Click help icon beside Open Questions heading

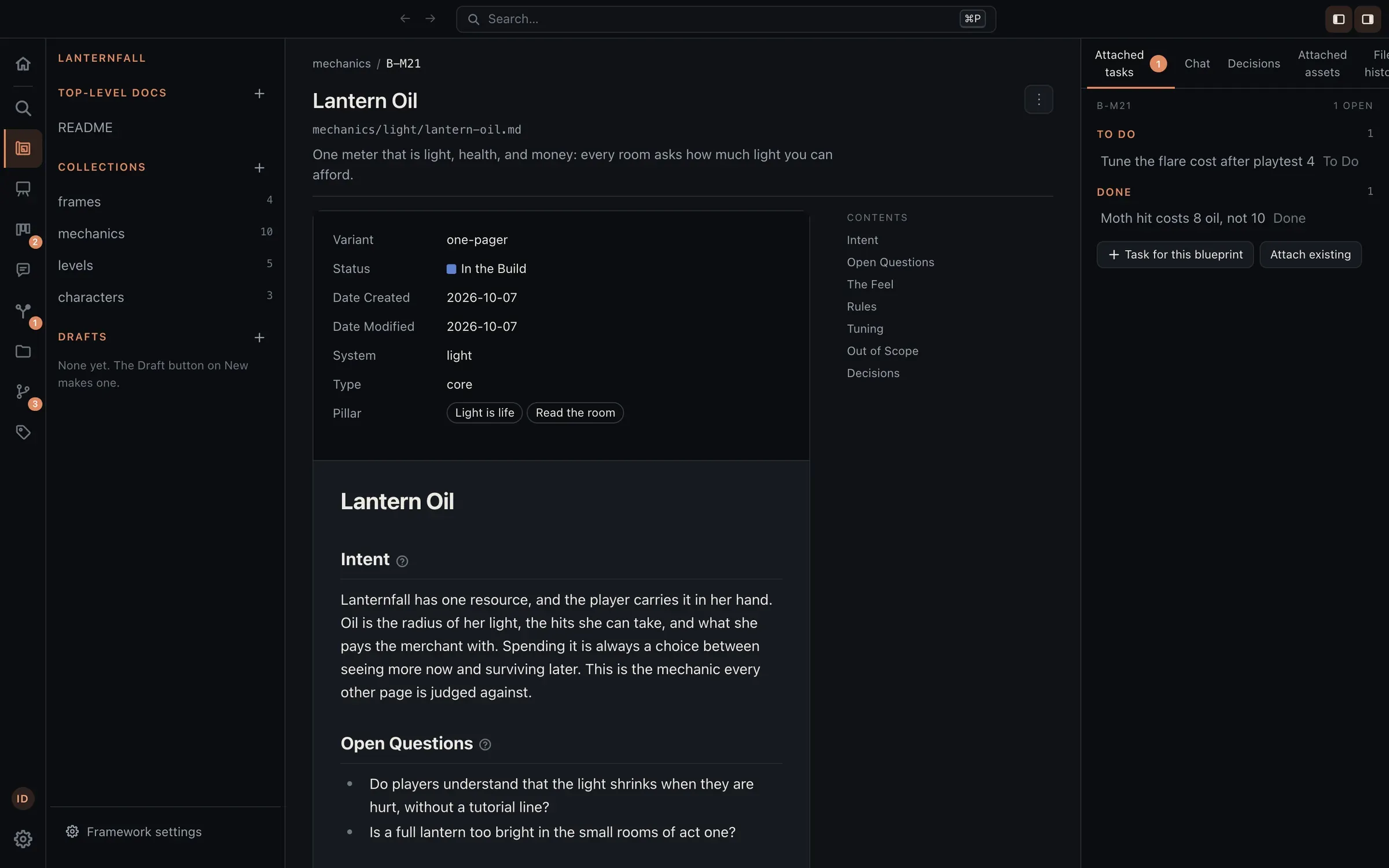point(485,745)
